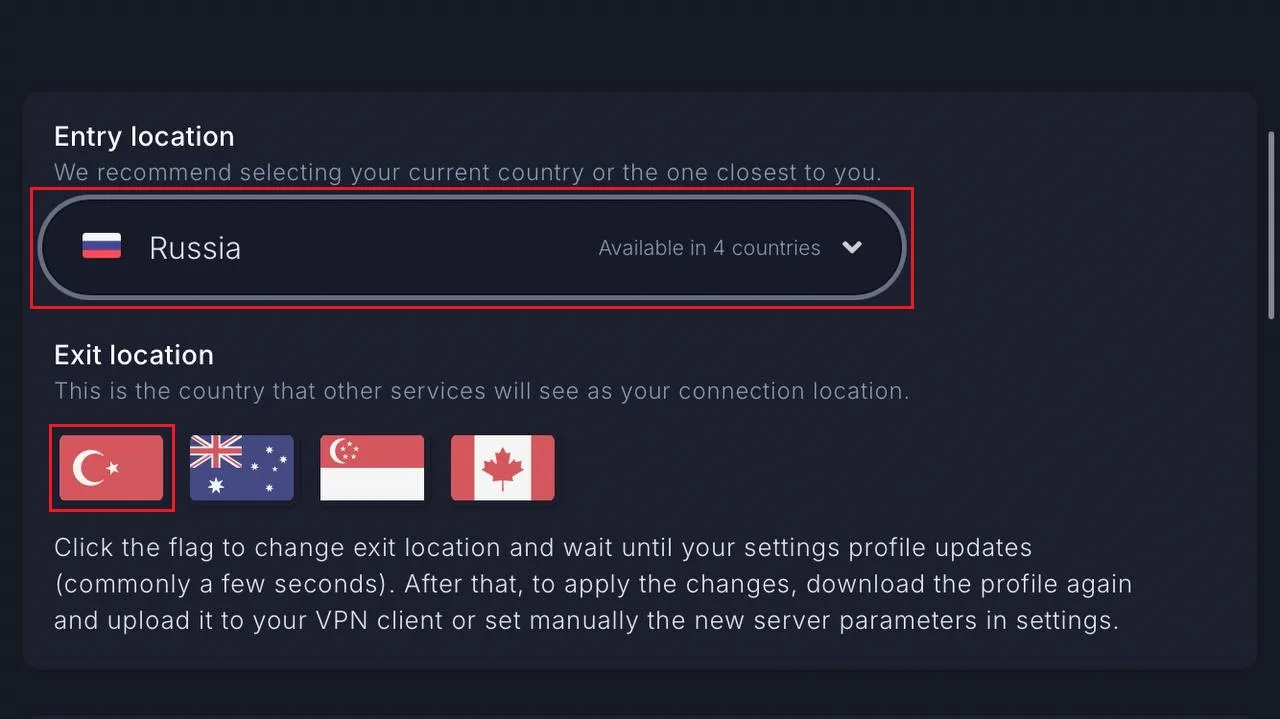This screenshot has height=719, width=1280.
Task: Click the Union Jack on the Australia flag
Action: click(216, 452)
